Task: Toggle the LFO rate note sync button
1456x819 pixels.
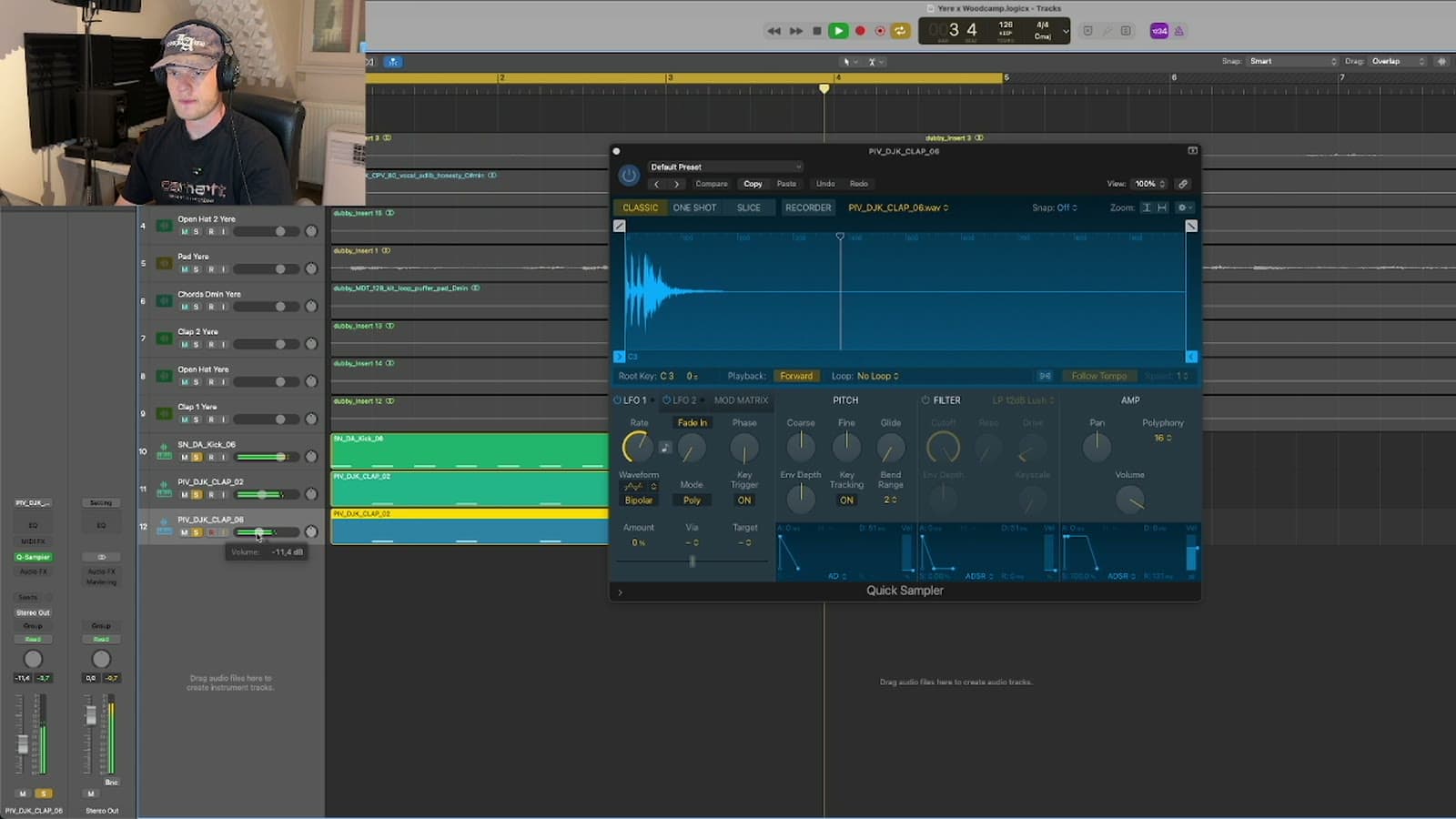Action: coord(665,447)
